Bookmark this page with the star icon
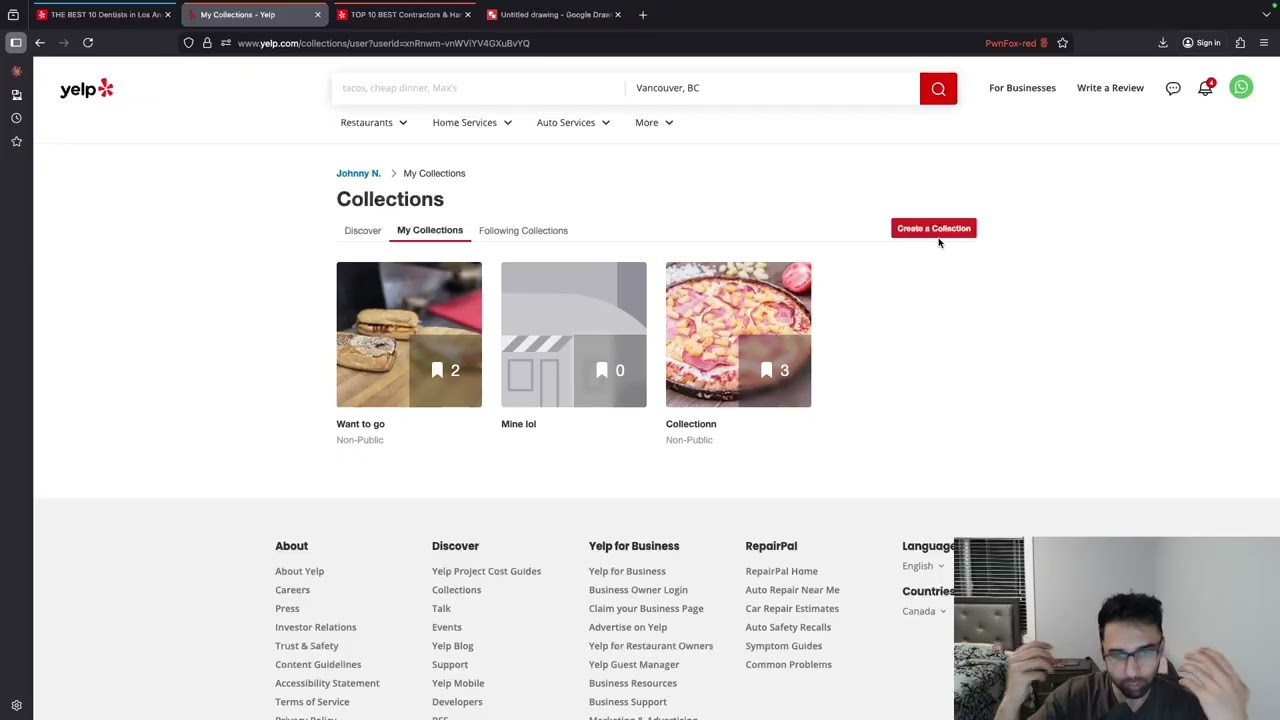Viewport: 1280px width, 720px height. click(1062, 43)
